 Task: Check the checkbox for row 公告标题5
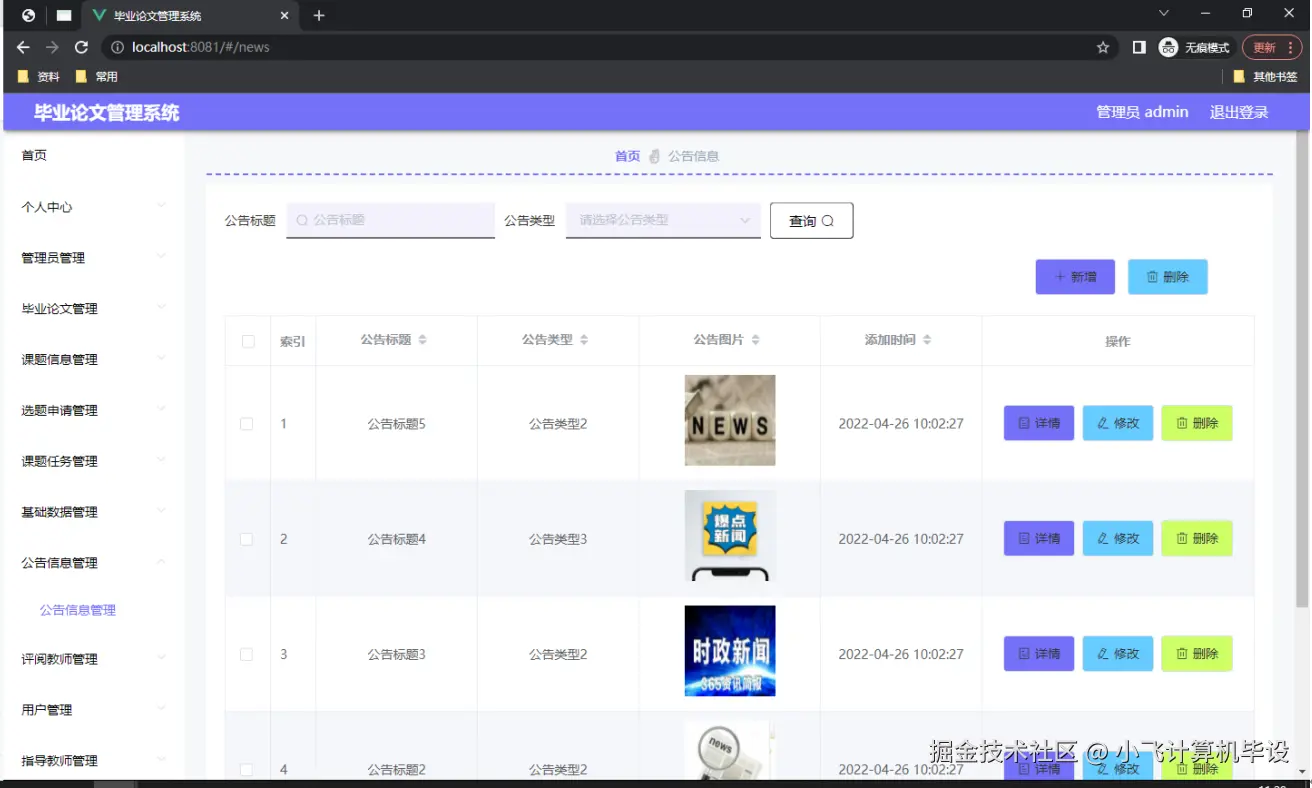(247, 423)
